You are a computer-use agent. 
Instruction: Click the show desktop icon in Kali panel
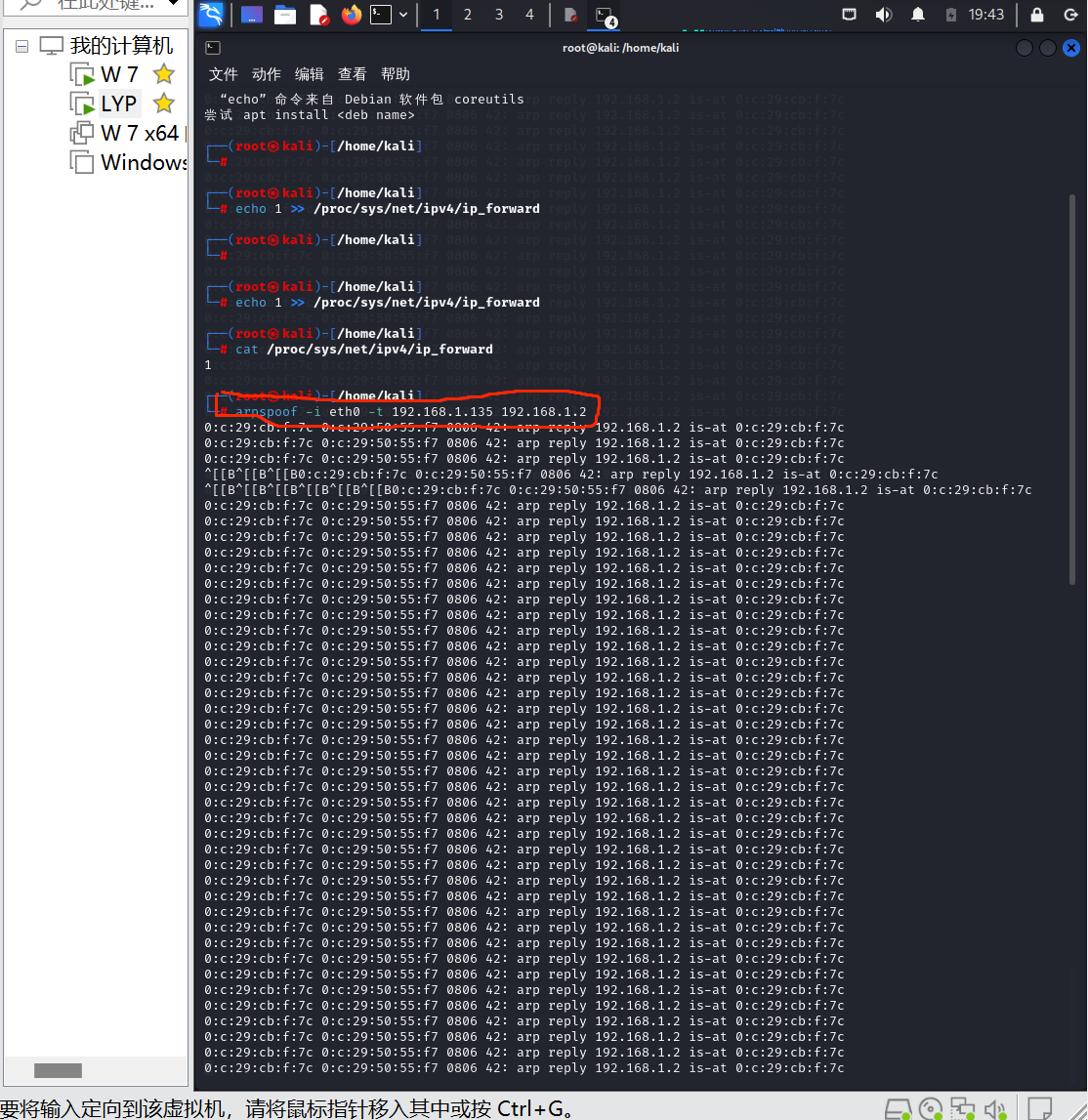click(x=251, y=15)
